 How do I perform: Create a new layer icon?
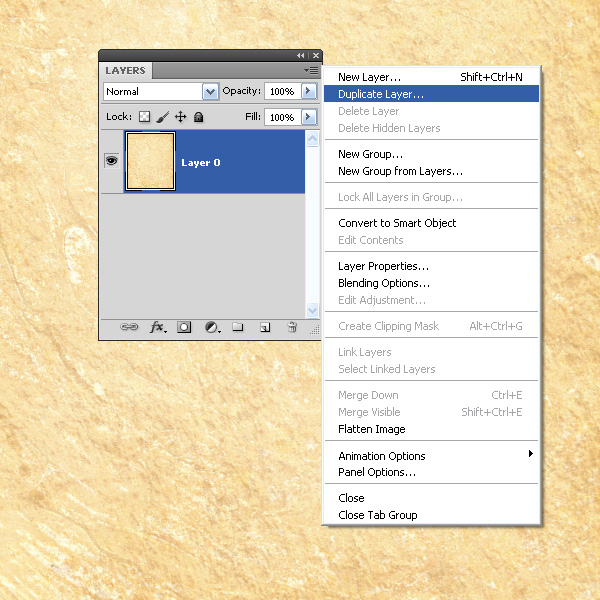(x=265, y=328)
